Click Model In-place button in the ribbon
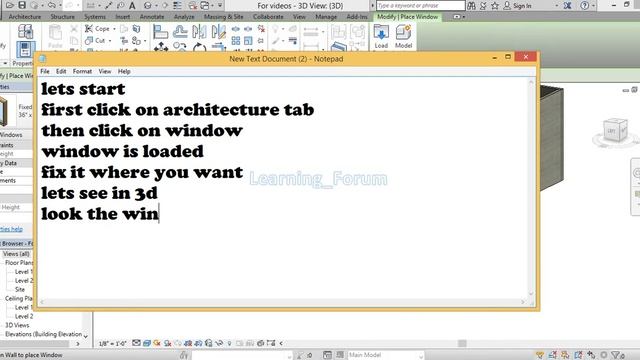640x360 pixels. [x=403, y=36]
